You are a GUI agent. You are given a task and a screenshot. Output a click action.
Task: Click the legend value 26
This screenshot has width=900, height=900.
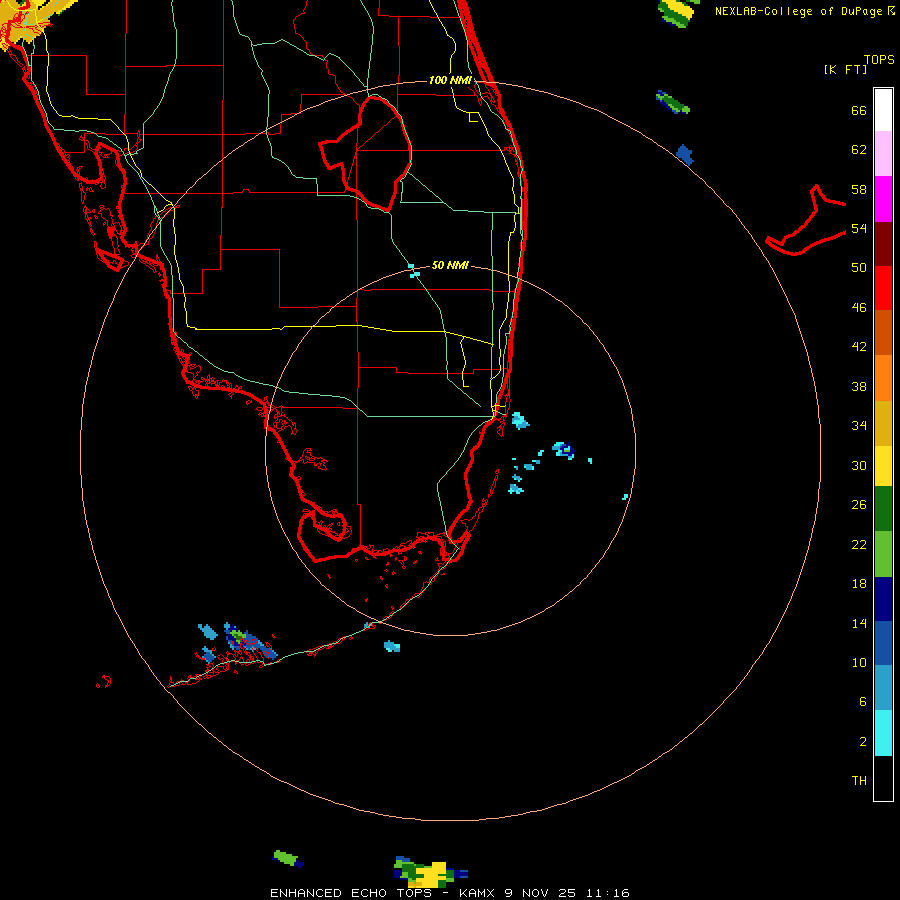[x=859, y=505]
